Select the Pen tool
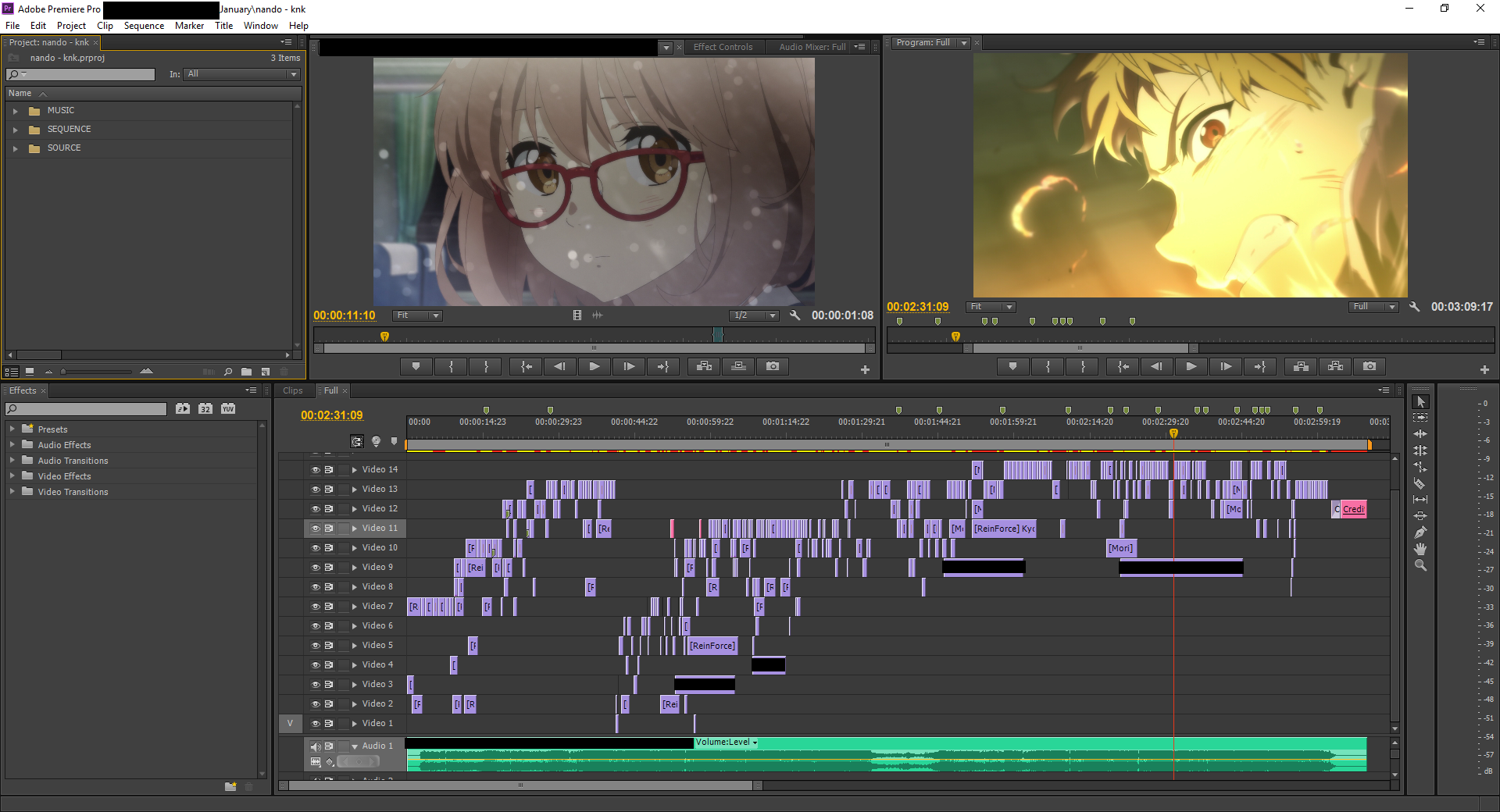The width and height of the screenshot is (1500, 812). [1420, 532]
